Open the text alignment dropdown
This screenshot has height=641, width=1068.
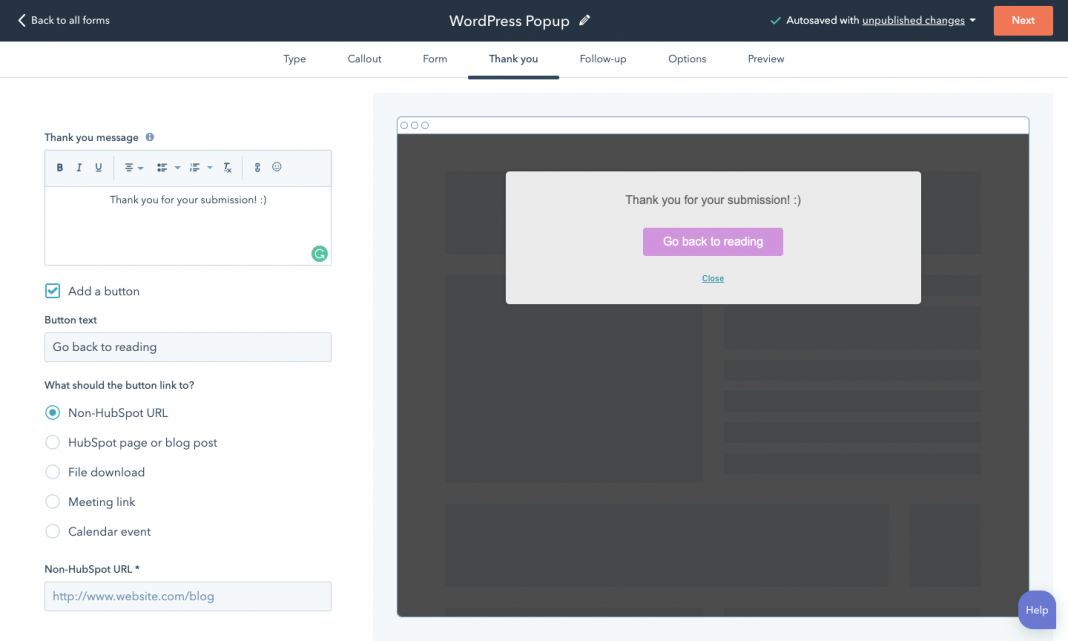133,167
